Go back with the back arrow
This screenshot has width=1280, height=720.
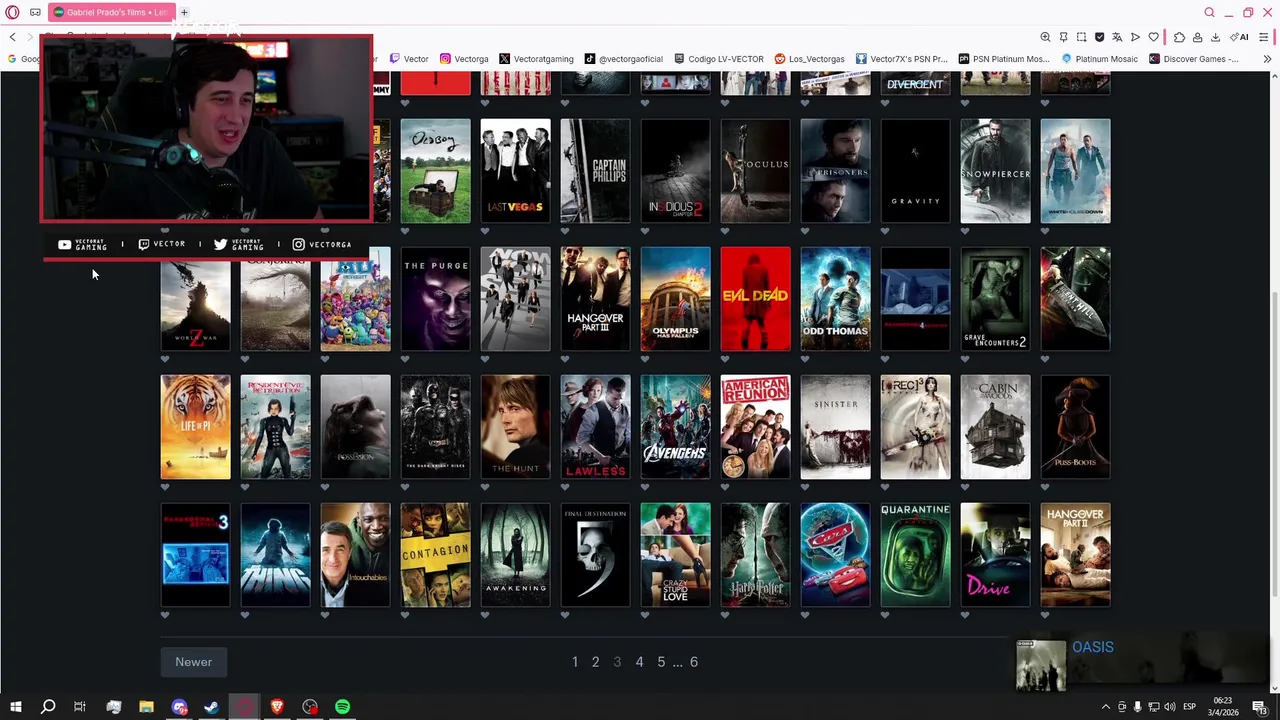pos(12,37)
